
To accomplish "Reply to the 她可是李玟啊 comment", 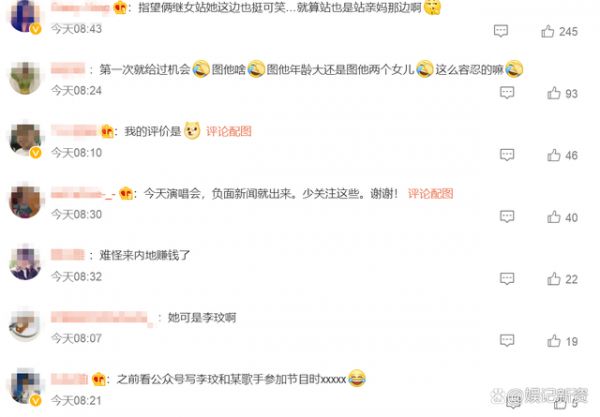I will [507, 340].
